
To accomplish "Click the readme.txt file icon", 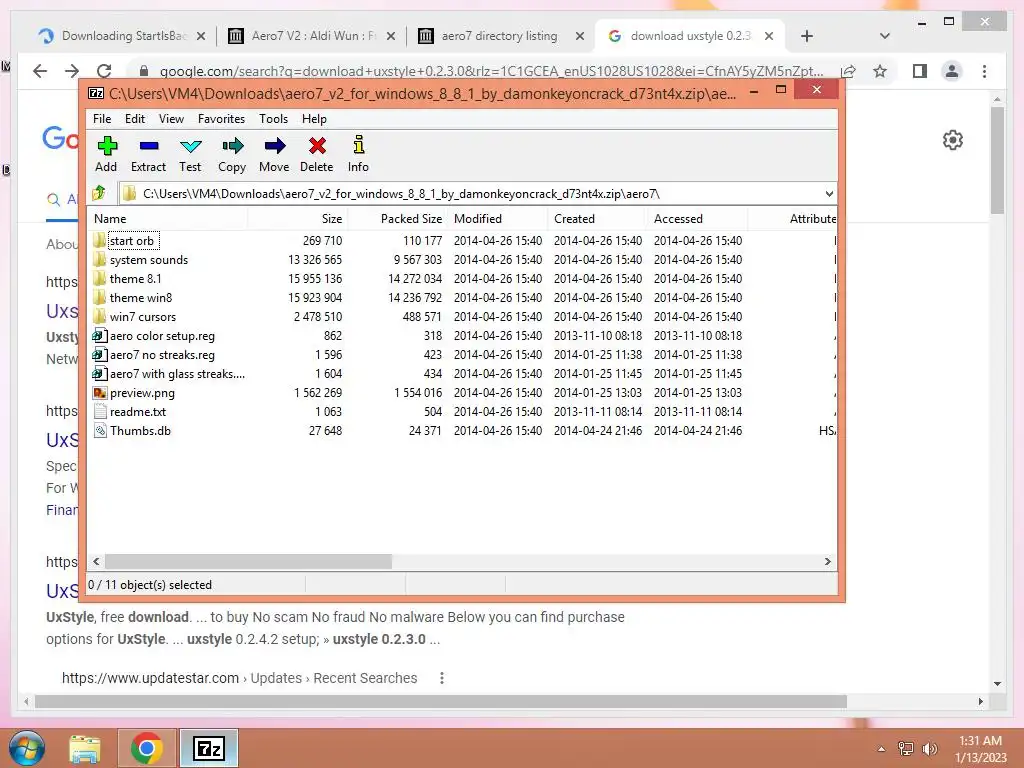I will point(99,411).
